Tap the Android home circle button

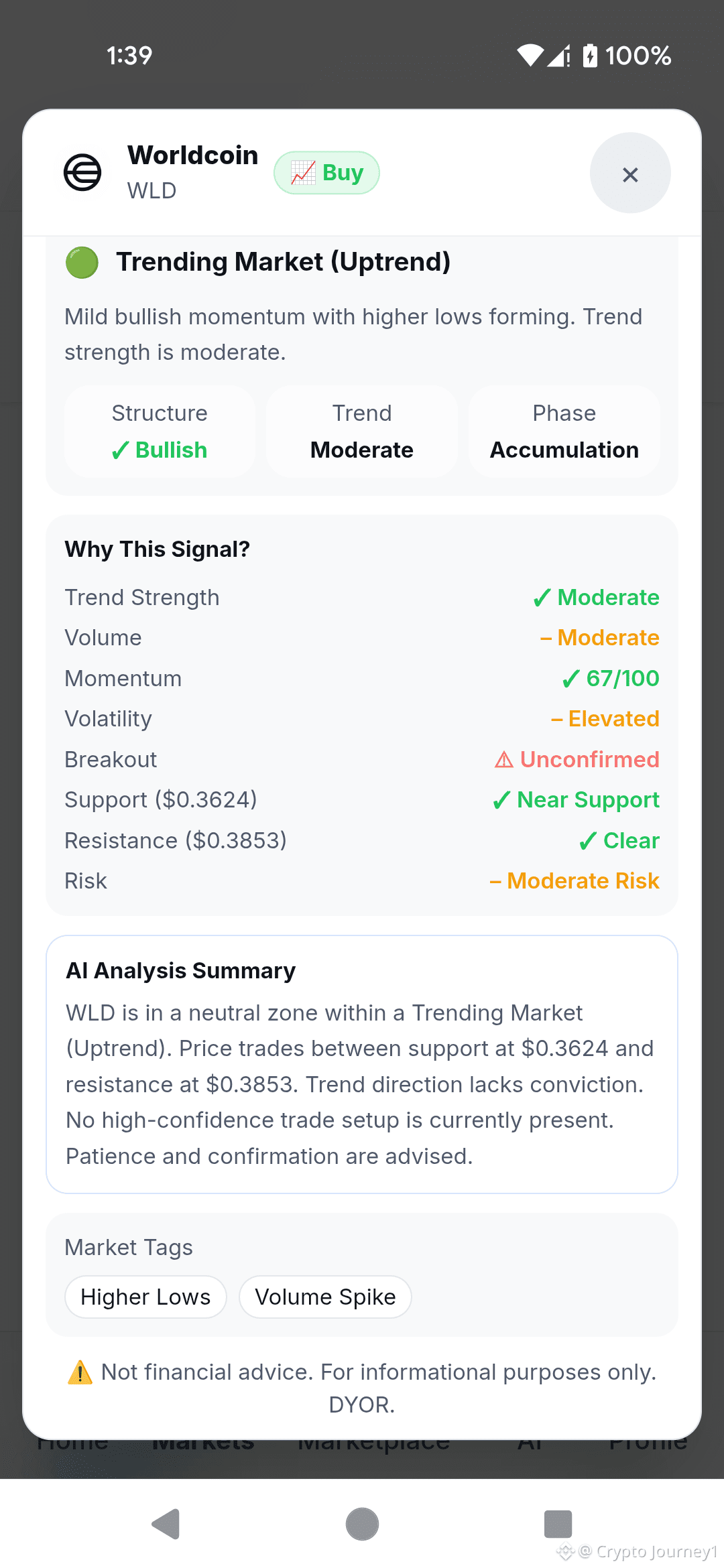362,1524
